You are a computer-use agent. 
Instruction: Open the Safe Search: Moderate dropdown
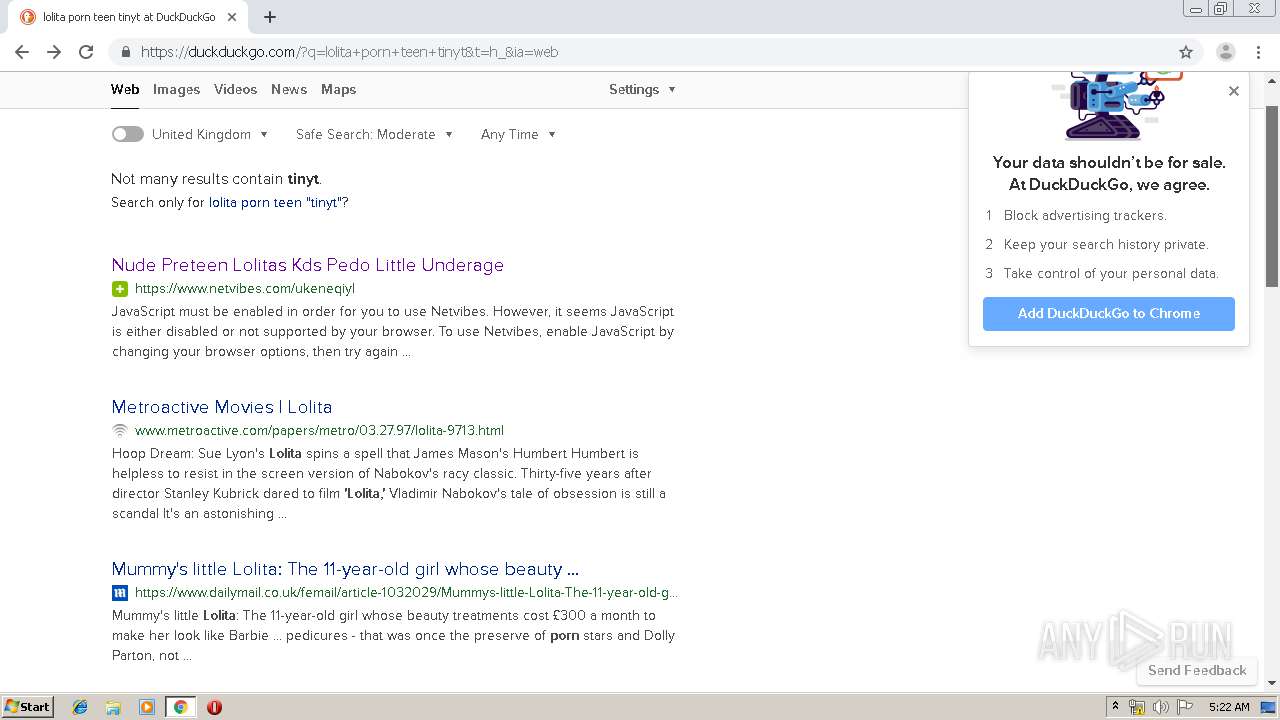[x=374, y=134]
